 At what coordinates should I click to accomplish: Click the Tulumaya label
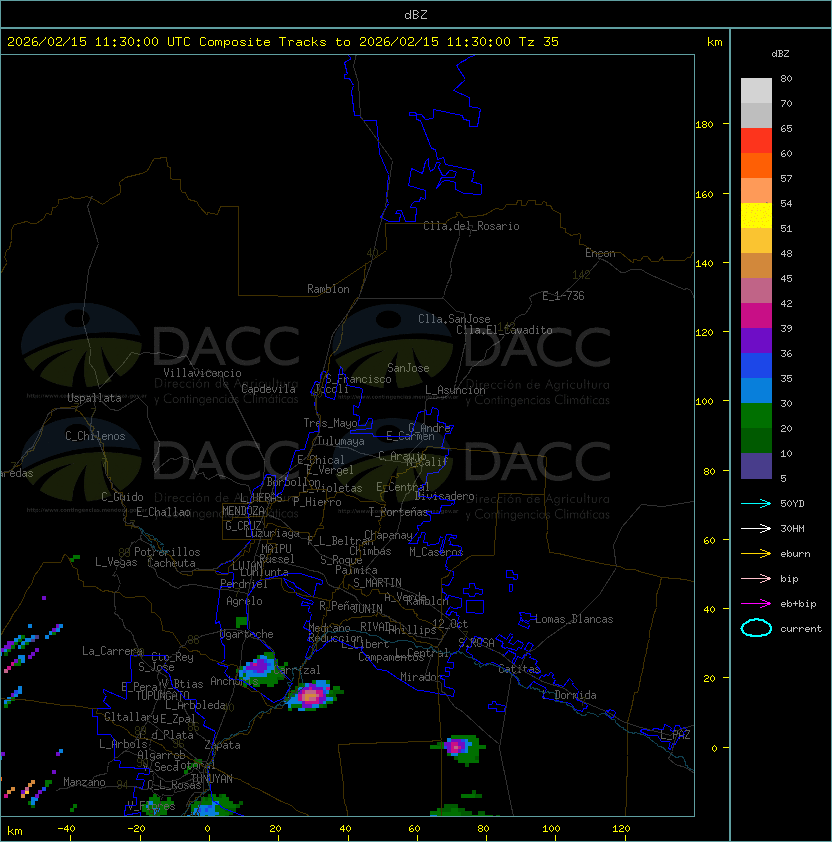click(341, 441)
